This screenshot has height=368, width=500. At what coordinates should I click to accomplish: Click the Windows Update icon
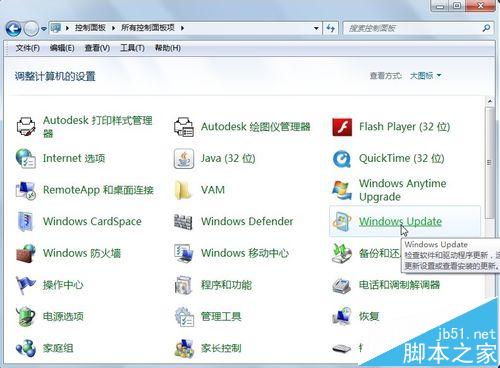(x=342, y=221)
